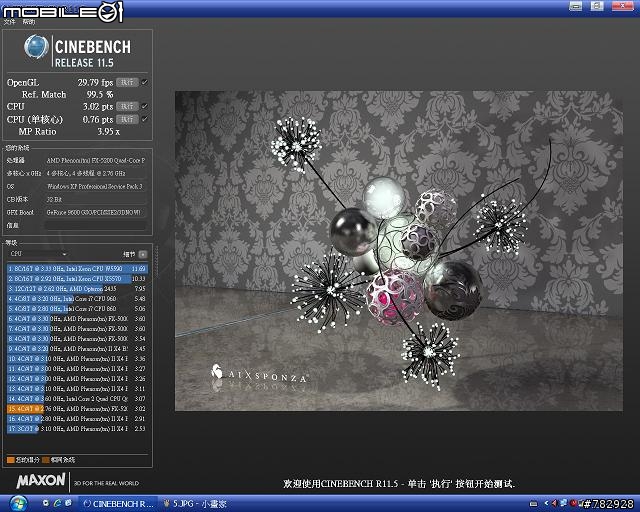Open the Windows Start orb

tap(17, 503)
